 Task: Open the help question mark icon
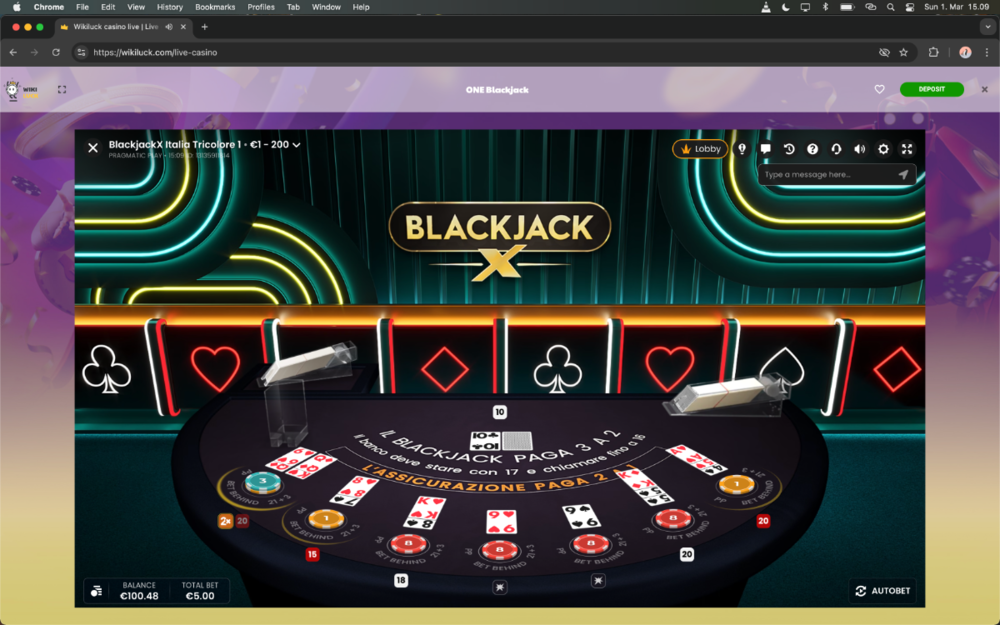coord(812,149)
